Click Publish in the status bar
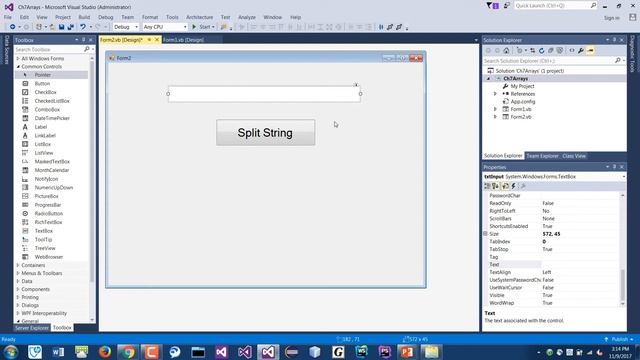Viewport: 640px width, 360px height. [x=619, y=339]
